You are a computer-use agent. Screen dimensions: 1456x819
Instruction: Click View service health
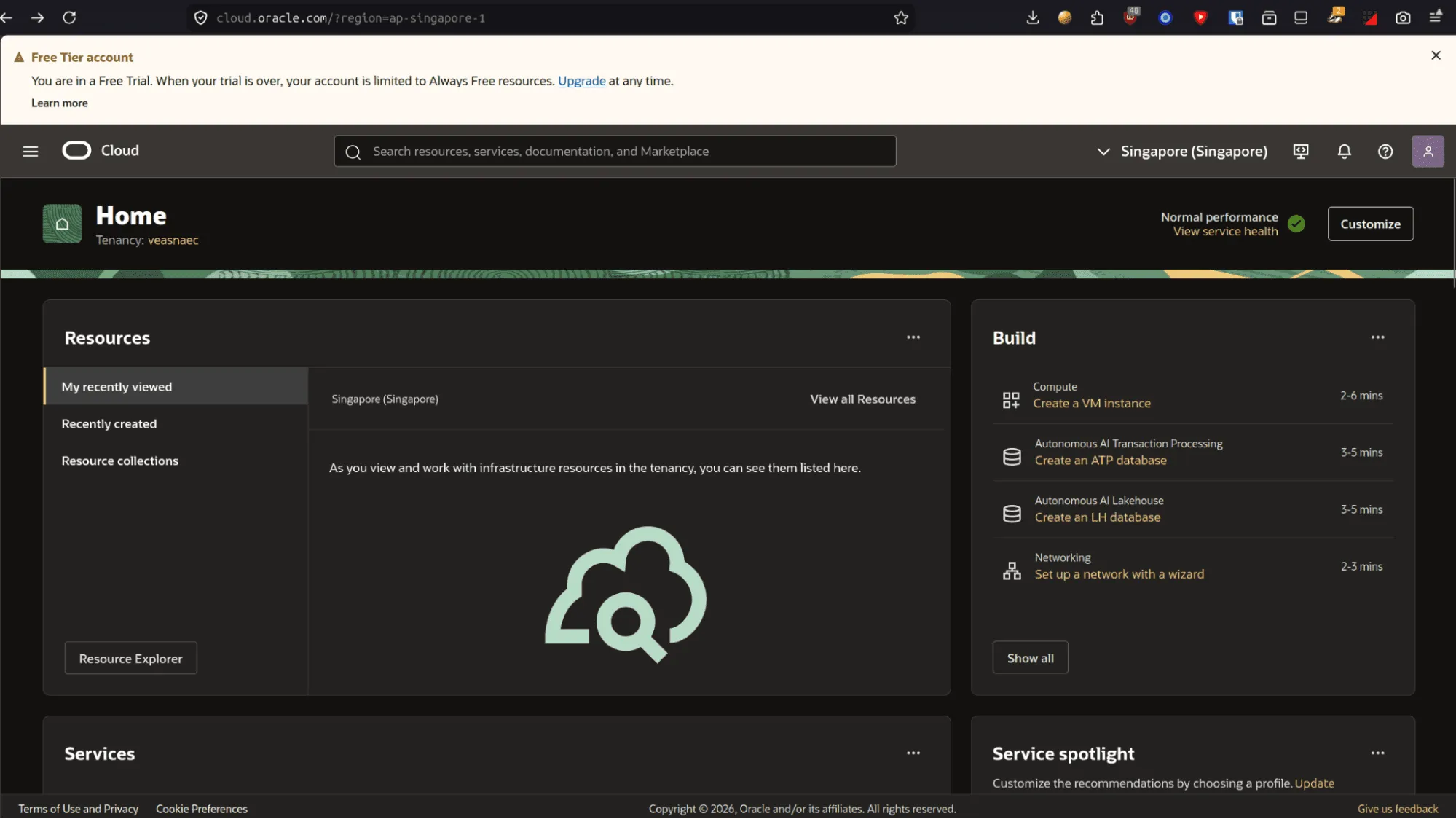pos(1225,232)
